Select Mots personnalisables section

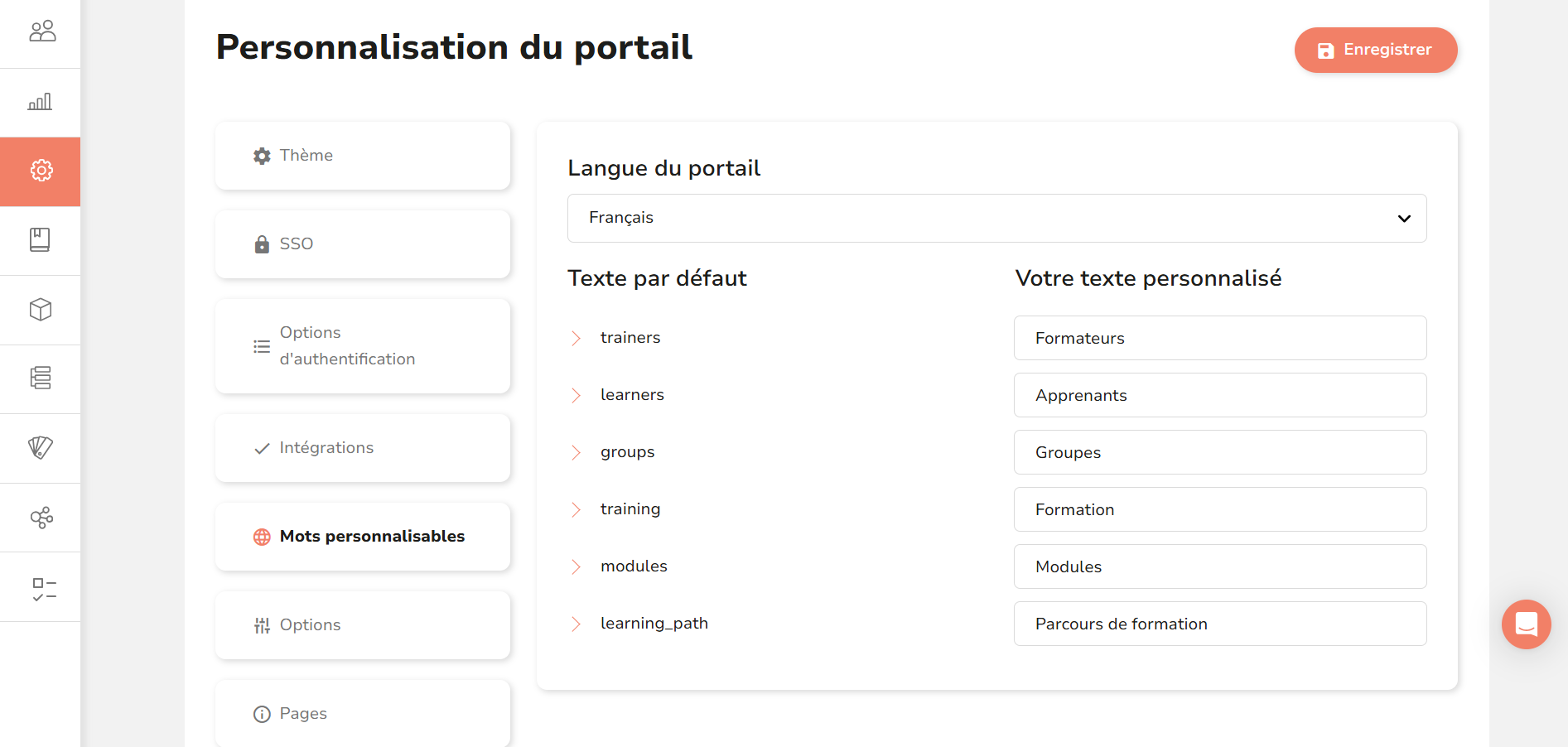[x=362, y=536]
